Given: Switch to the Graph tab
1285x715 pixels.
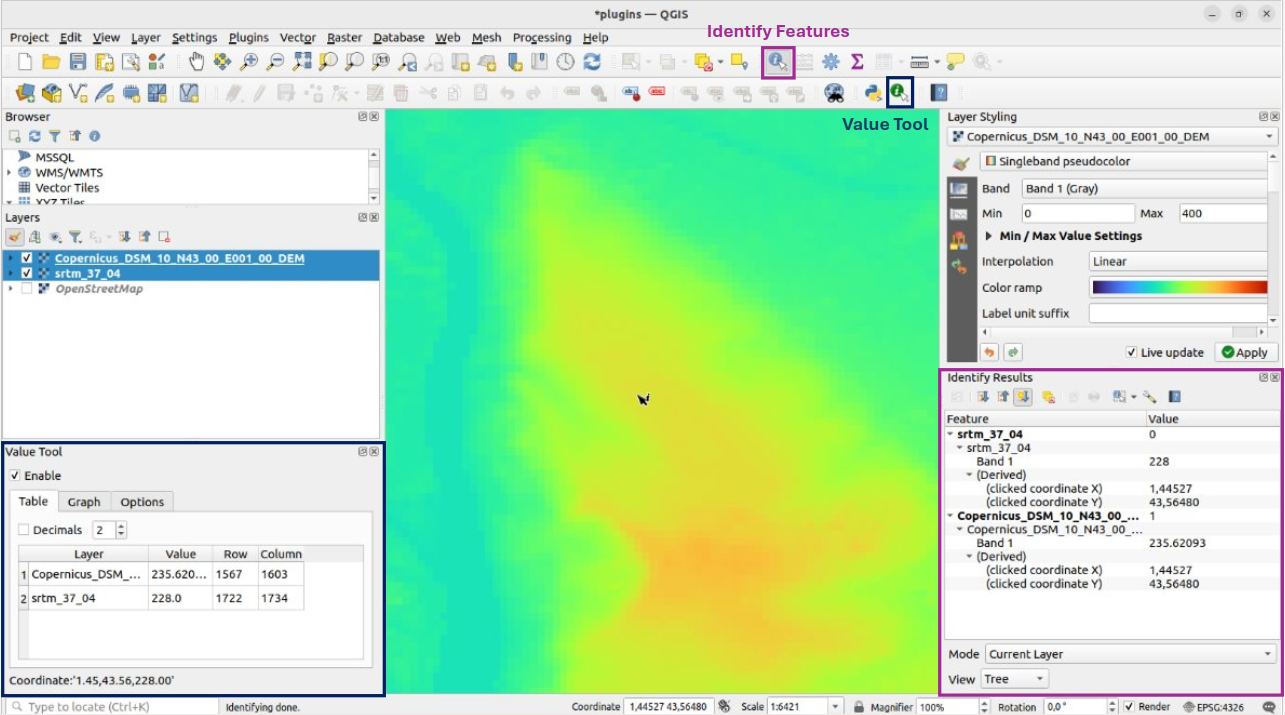Looking at the screenshot, I should 84,502.
